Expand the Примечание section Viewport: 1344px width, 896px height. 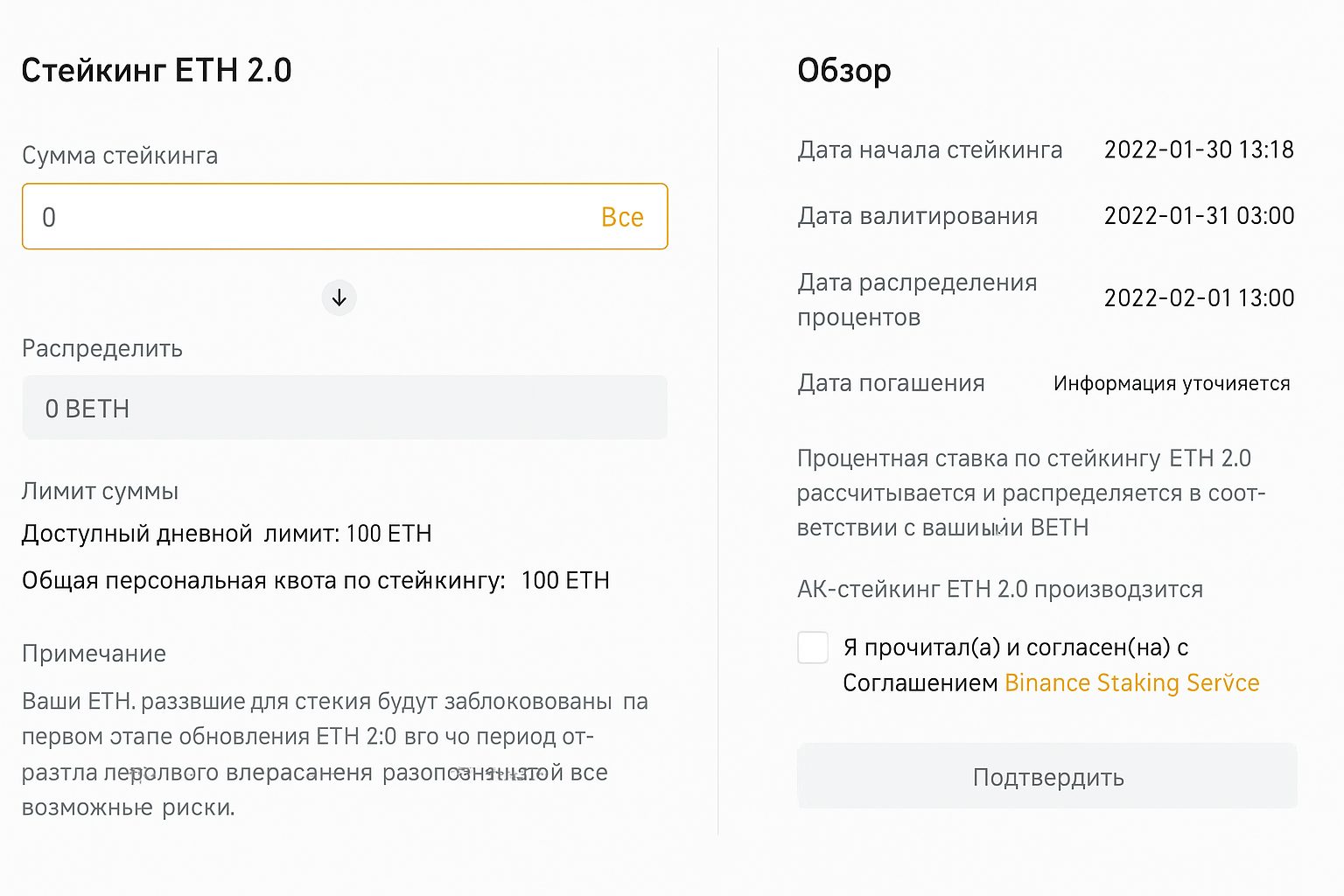94,653
